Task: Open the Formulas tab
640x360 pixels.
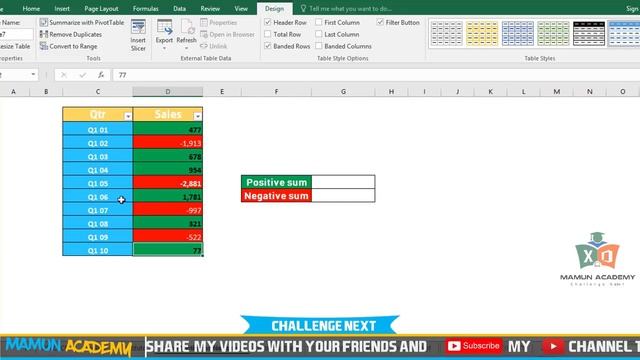Action: coord(145,9)
